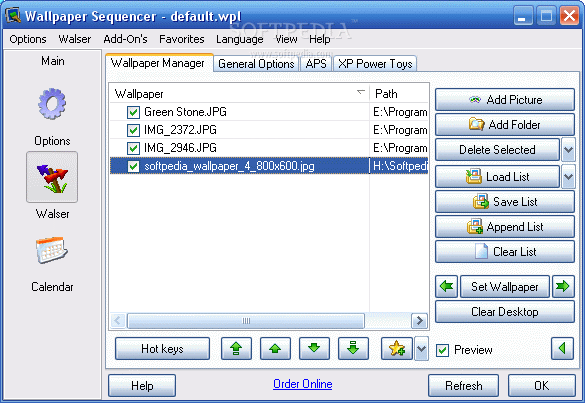Switch to the General Options tab
Image resolution: width=585 pixels, height=403 pixels.
[x=256, y=64]
